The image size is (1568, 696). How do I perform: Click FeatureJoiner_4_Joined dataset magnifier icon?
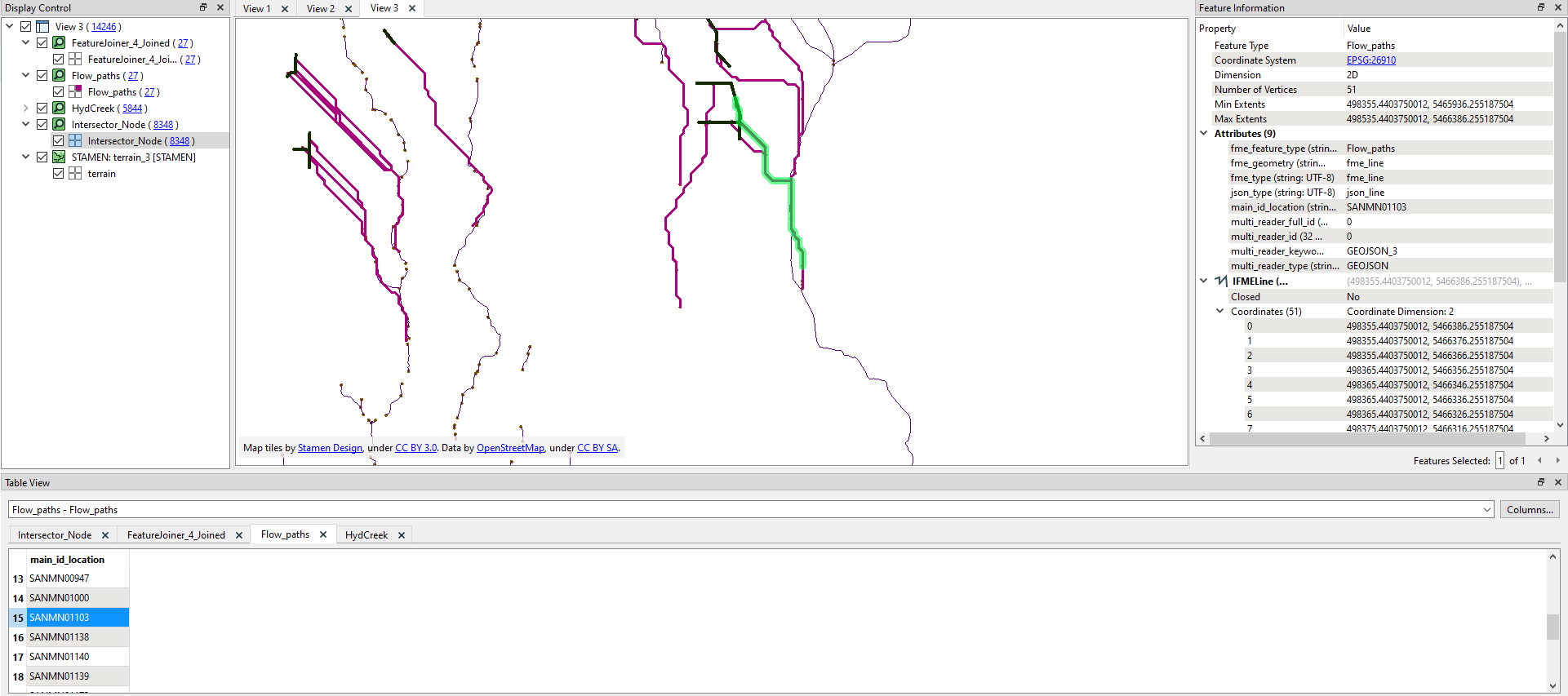click(59, 43)
